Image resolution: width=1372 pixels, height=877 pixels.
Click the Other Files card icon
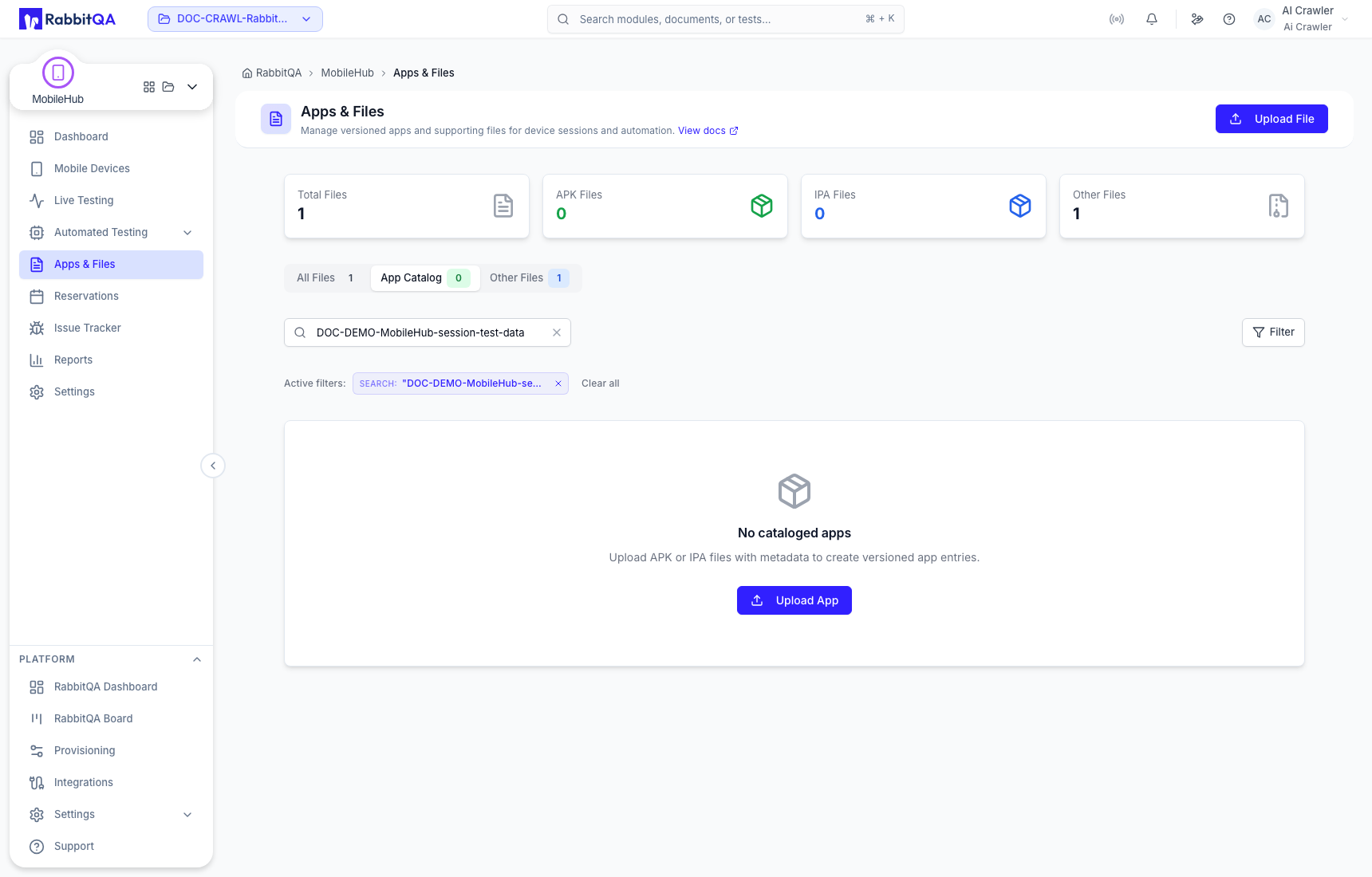[x=1279, y=206]
